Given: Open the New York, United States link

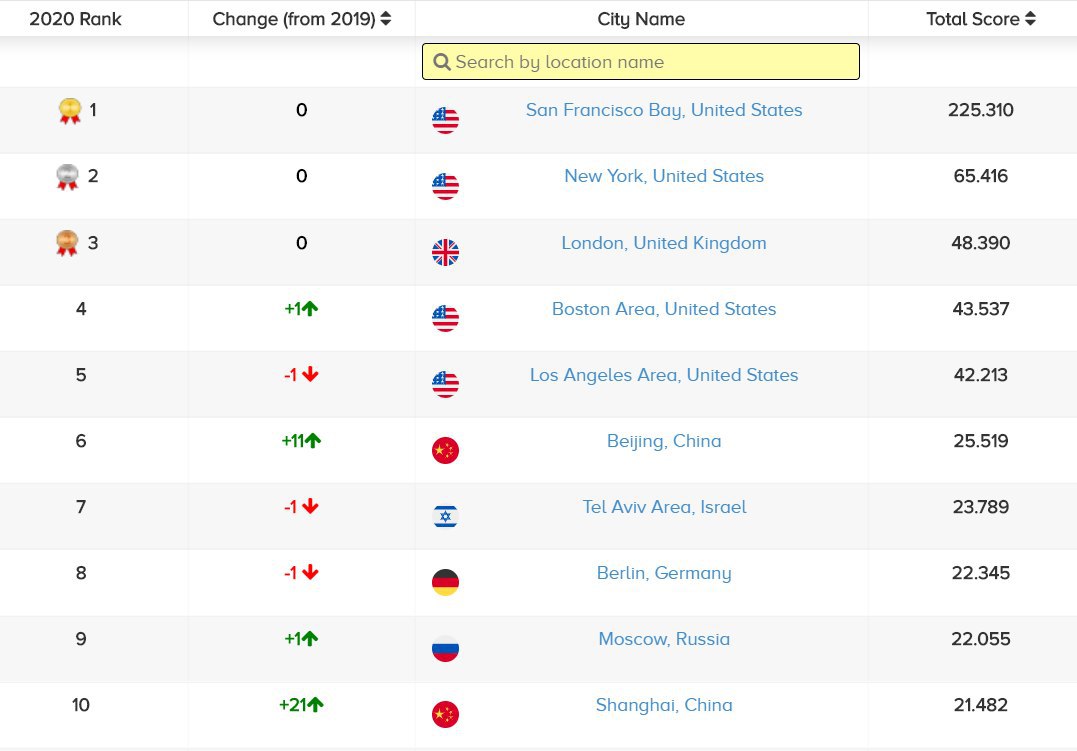Looking at the screenshot, I should coord(664,176).
